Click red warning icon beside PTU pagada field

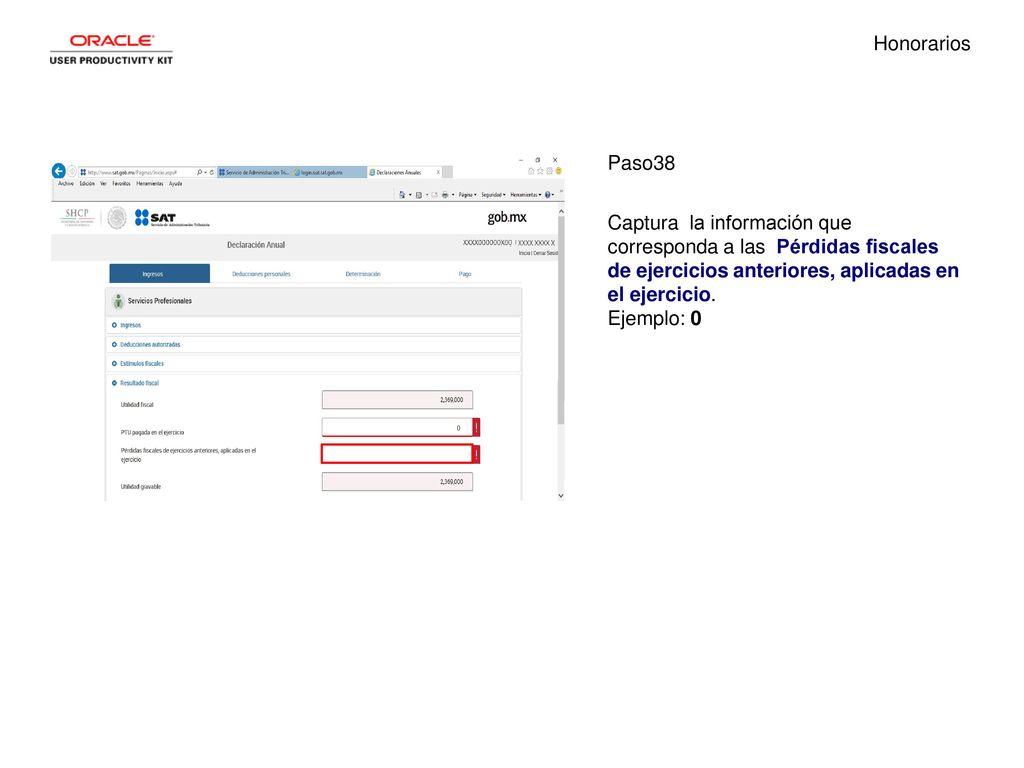point(476,427)
